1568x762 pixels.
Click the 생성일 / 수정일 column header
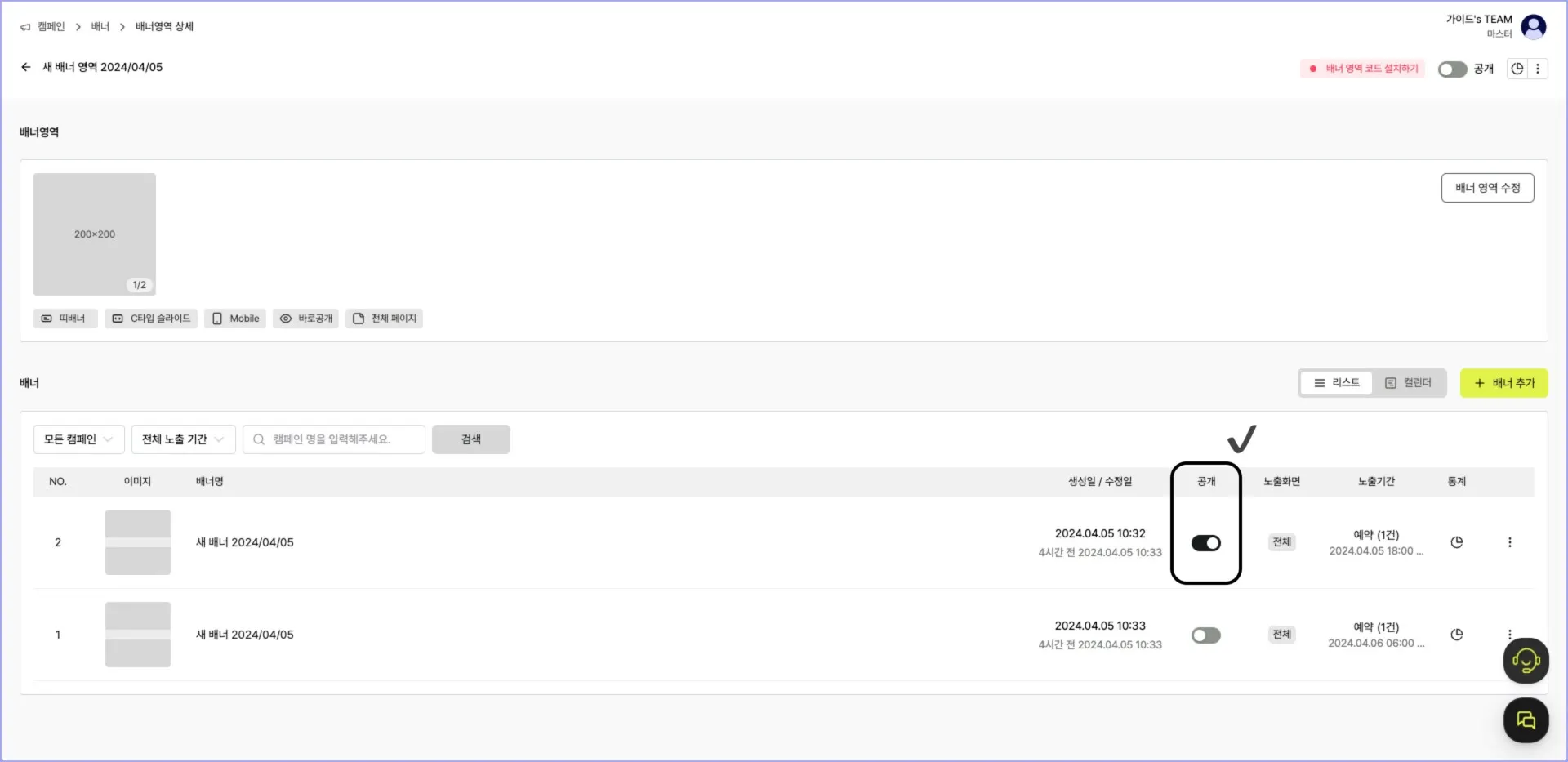(x=1100, y=482)
